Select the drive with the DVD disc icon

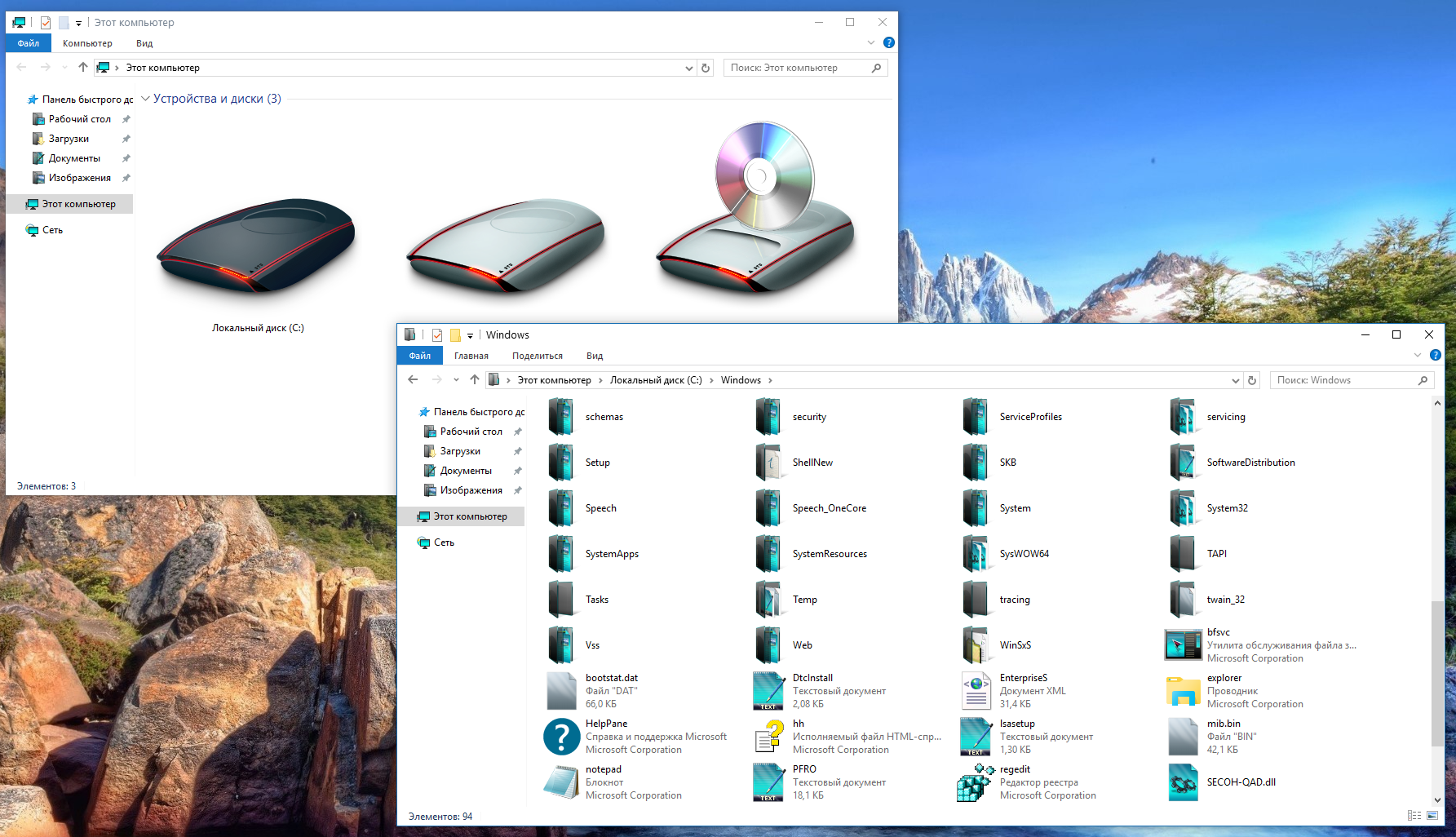(x=755, y=228)
